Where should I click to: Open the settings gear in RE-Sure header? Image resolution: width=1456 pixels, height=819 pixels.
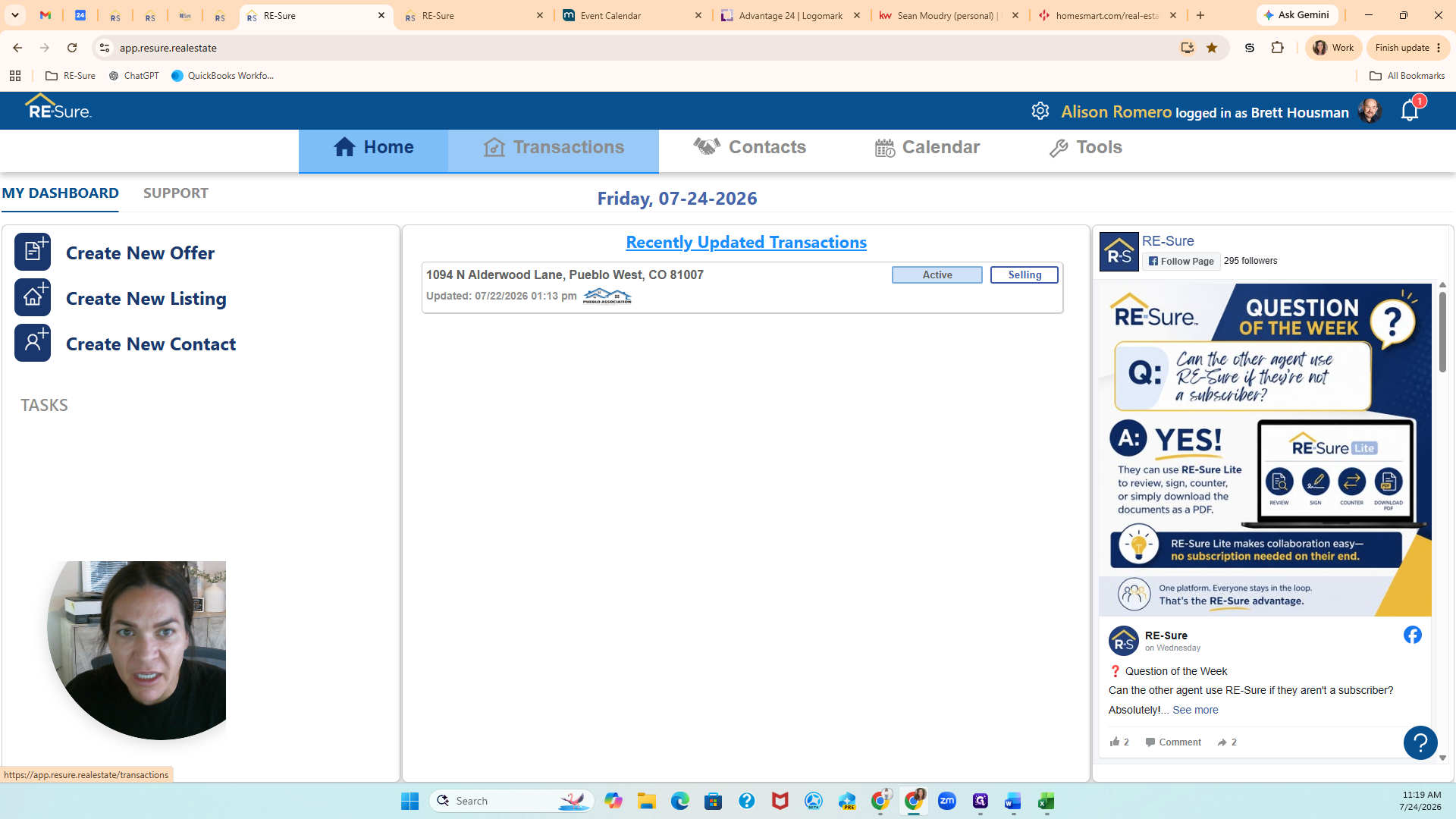click(x=1040, y=111)
